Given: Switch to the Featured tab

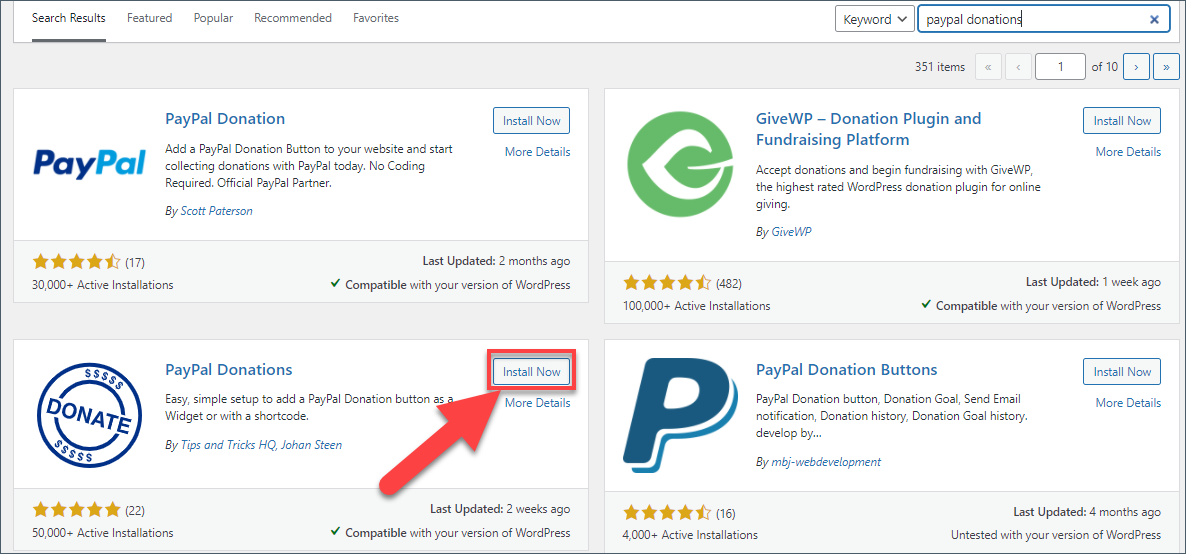Looking at the screenshot, I should [x=149, y=17].
